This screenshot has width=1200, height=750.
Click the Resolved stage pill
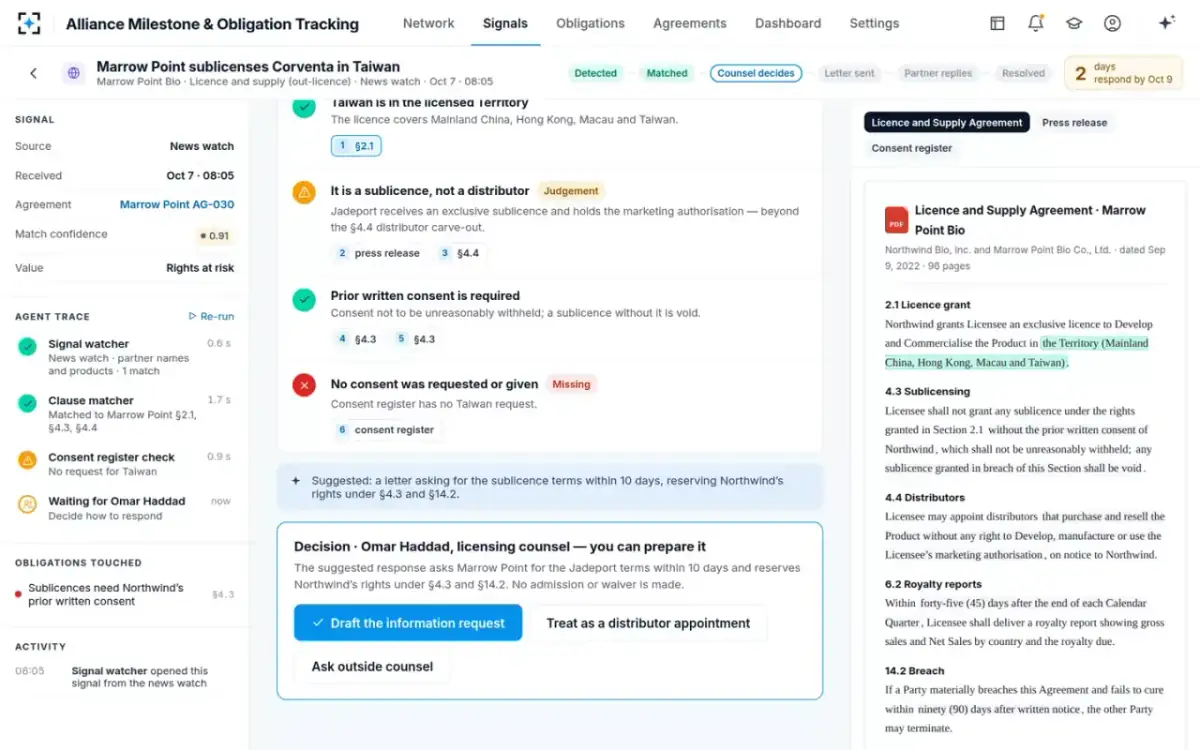pyautogui.click(x=1023, y=73)
